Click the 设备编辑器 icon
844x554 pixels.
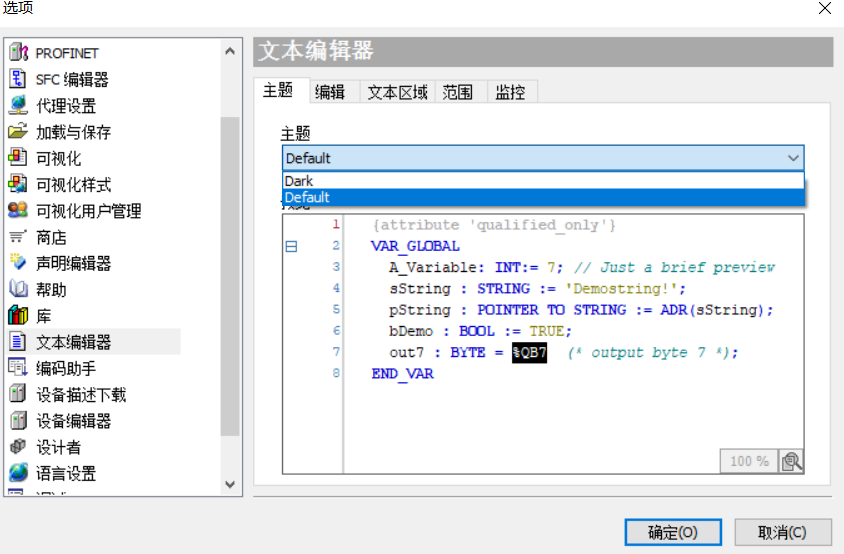tap(18, 420)
